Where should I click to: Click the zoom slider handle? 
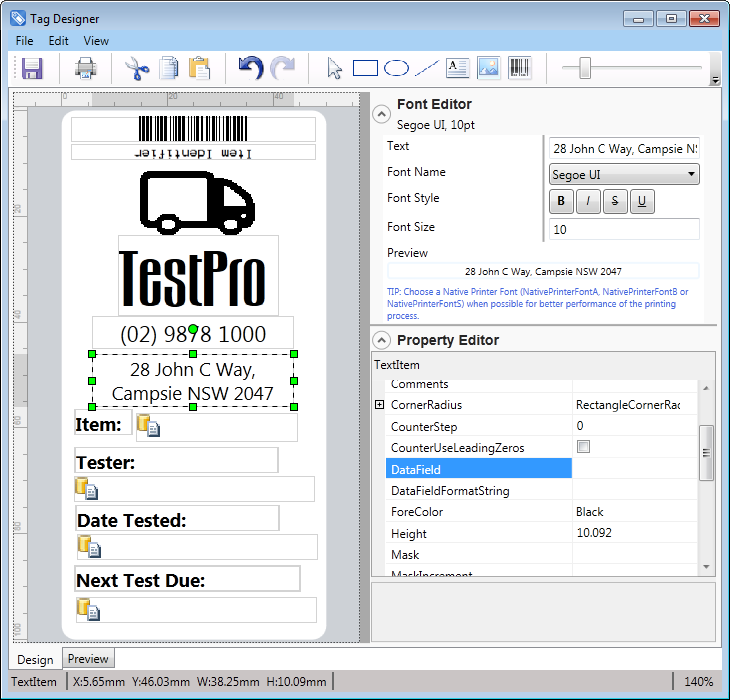pos(585,68)
